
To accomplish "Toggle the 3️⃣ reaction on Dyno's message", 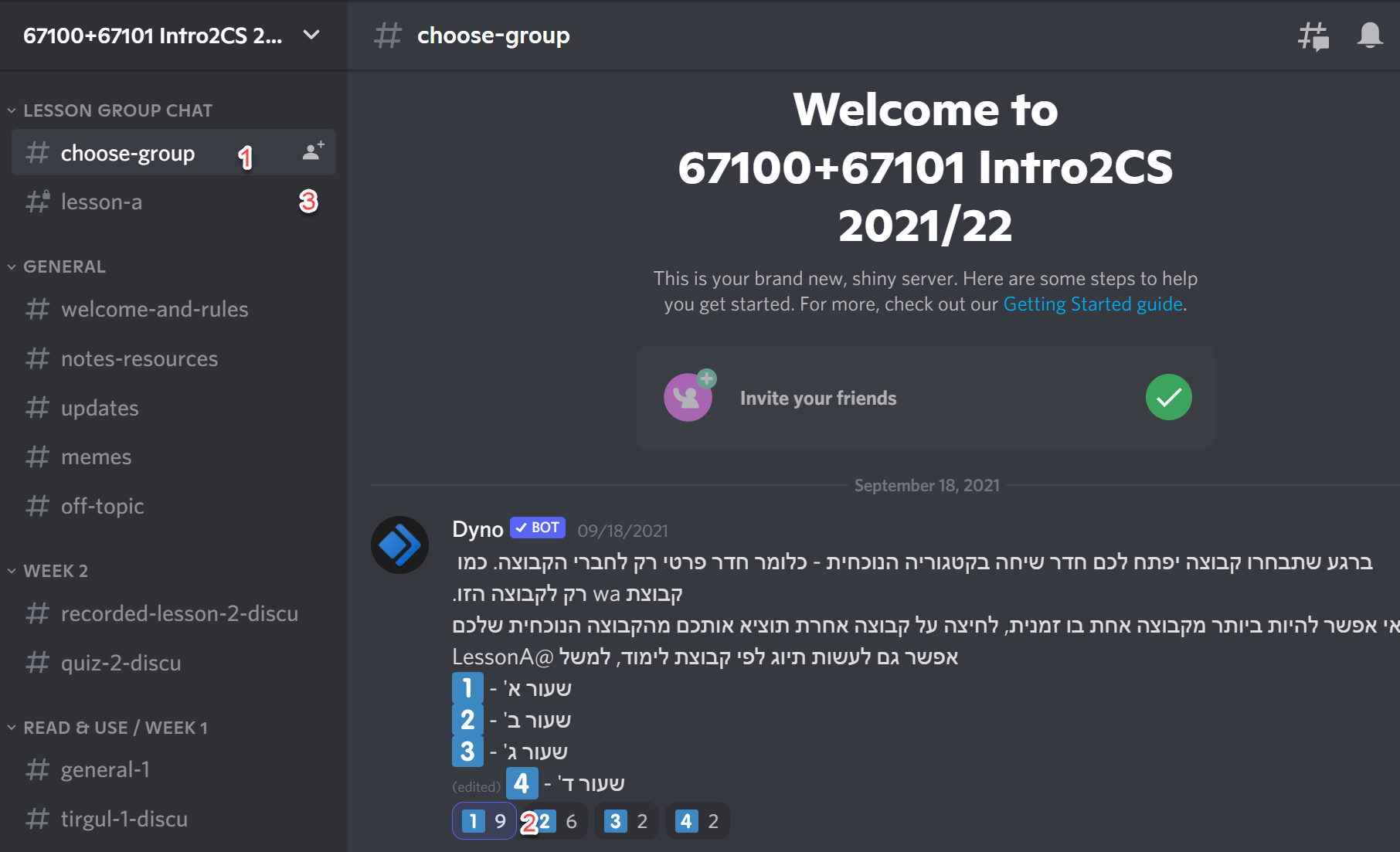I will [x=626, y=821].
